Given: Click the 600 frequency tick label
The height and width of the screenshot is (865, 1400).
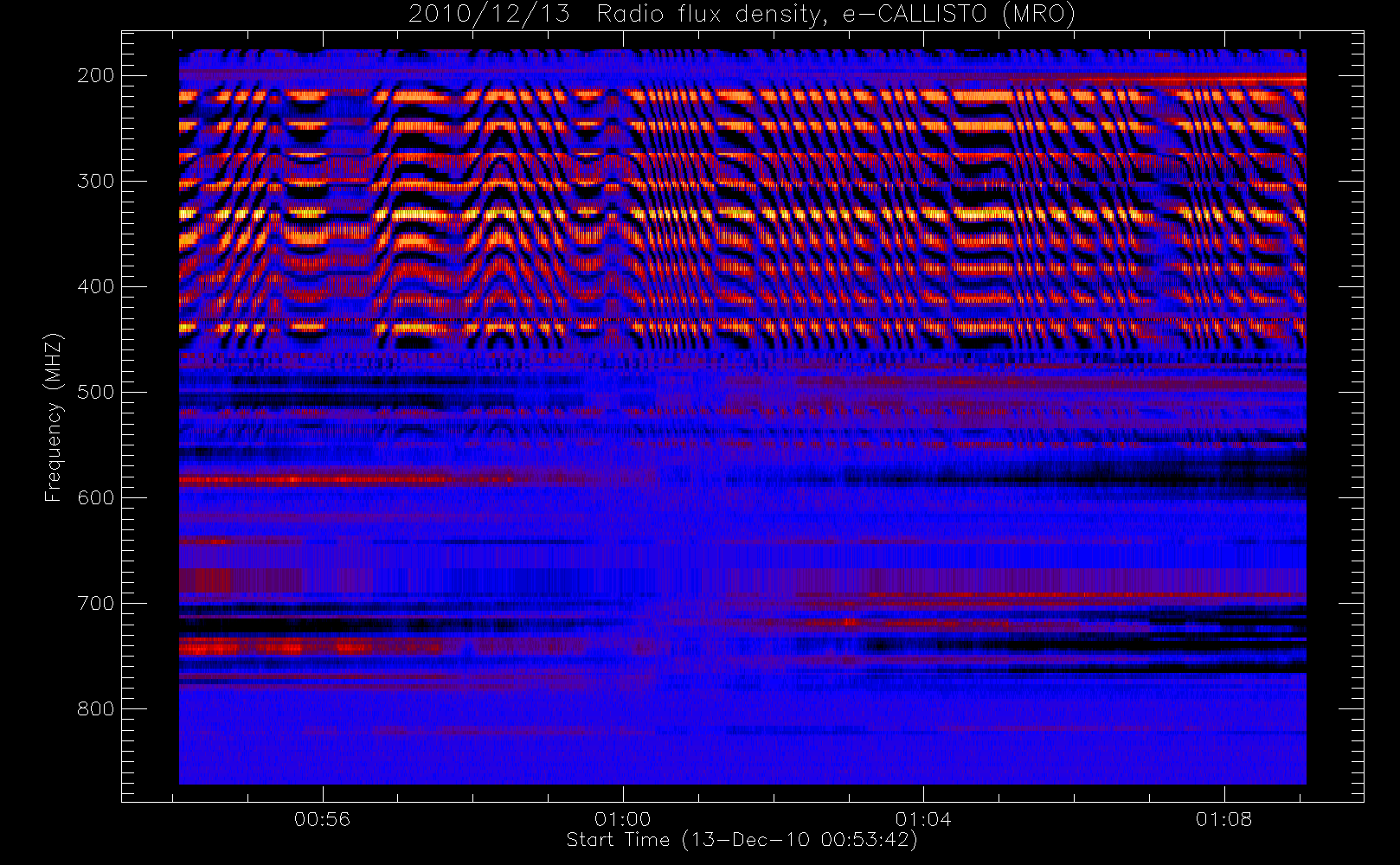Looking at the screenshot, I should (x=95, y=497).
